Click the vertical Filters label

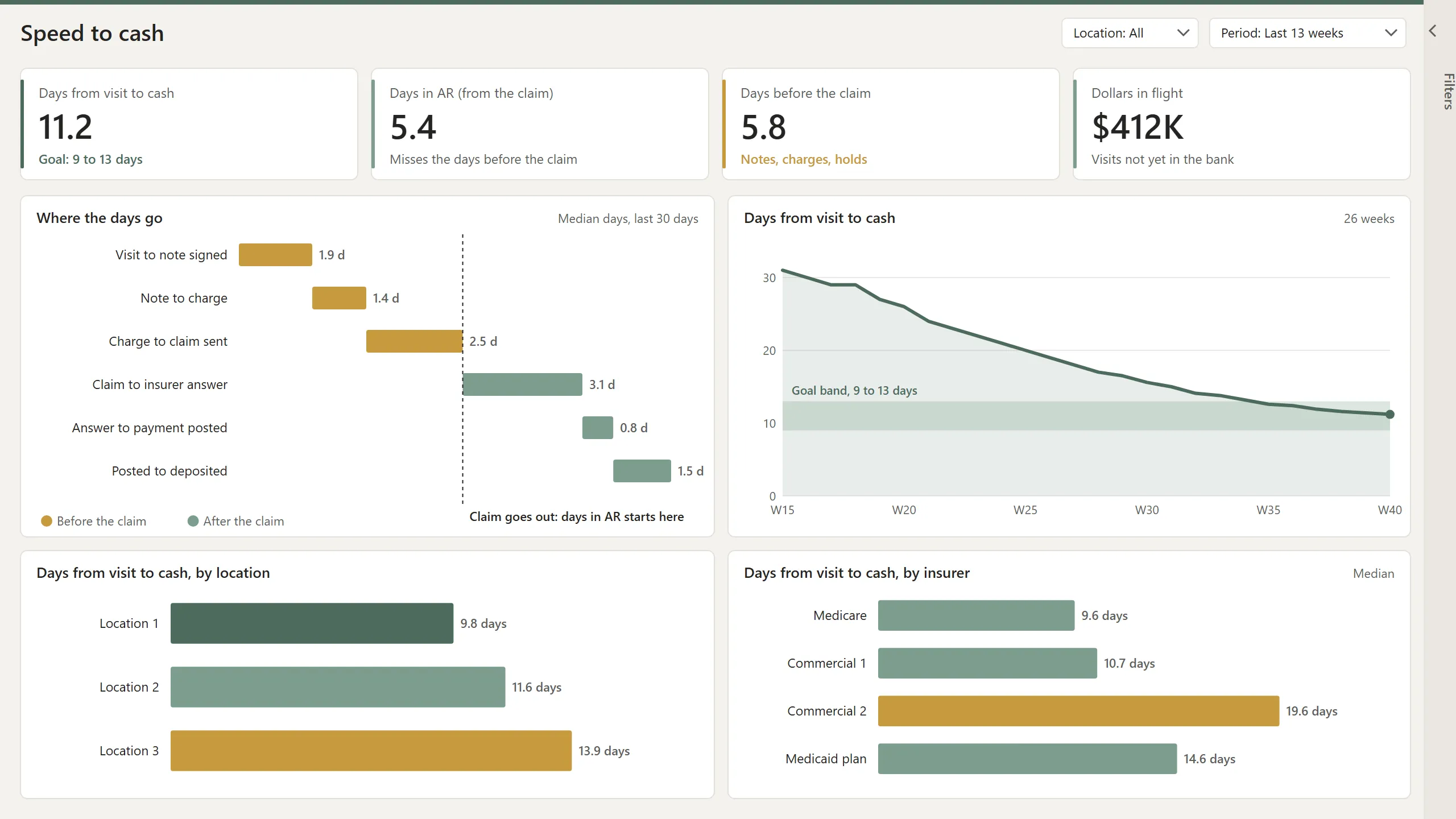click(1448, 91)
